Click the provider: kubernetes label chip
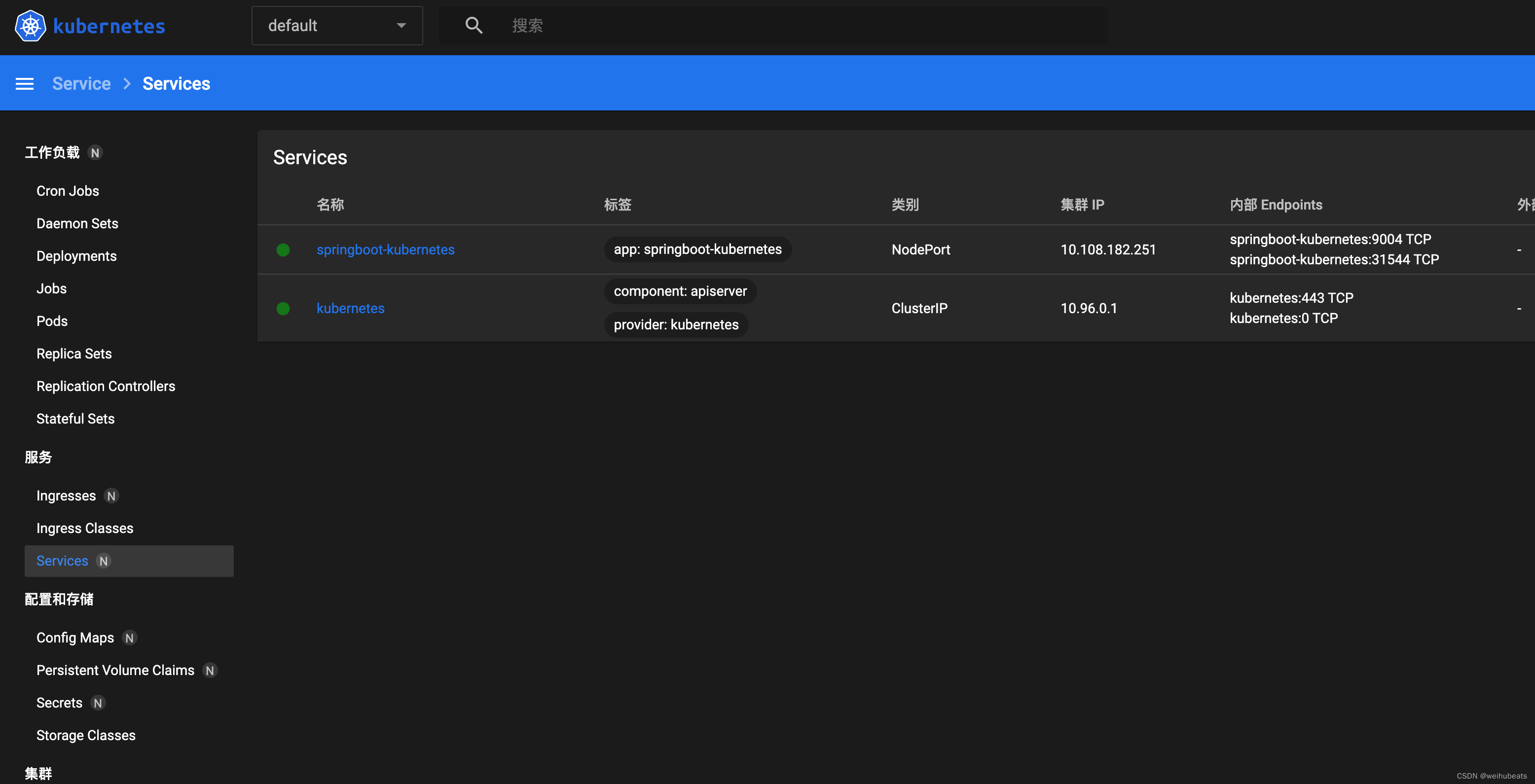 click(676, 324)
